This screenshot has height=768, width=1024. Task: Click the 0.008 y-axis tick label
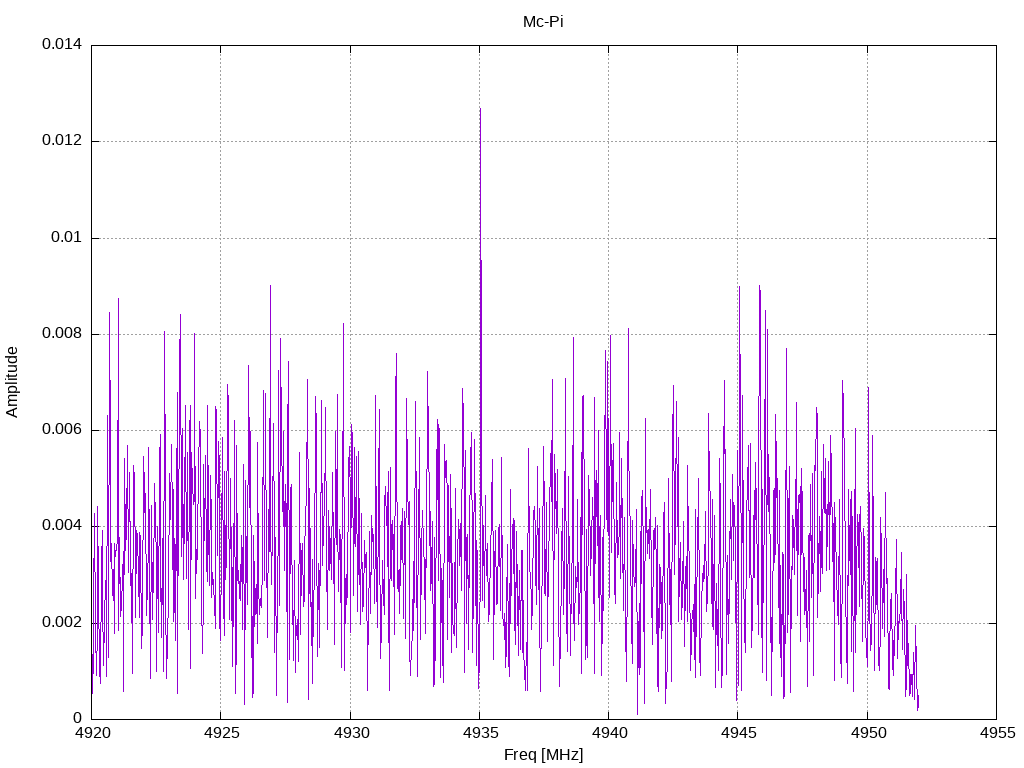(x=62, y=333)
